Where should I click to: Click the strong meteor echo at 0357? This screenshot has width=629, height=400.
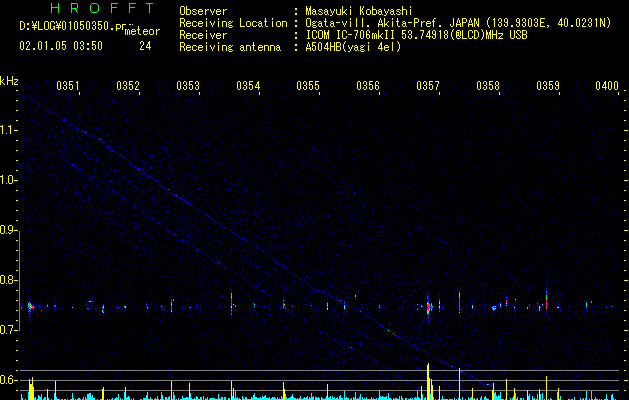[429, 307]
